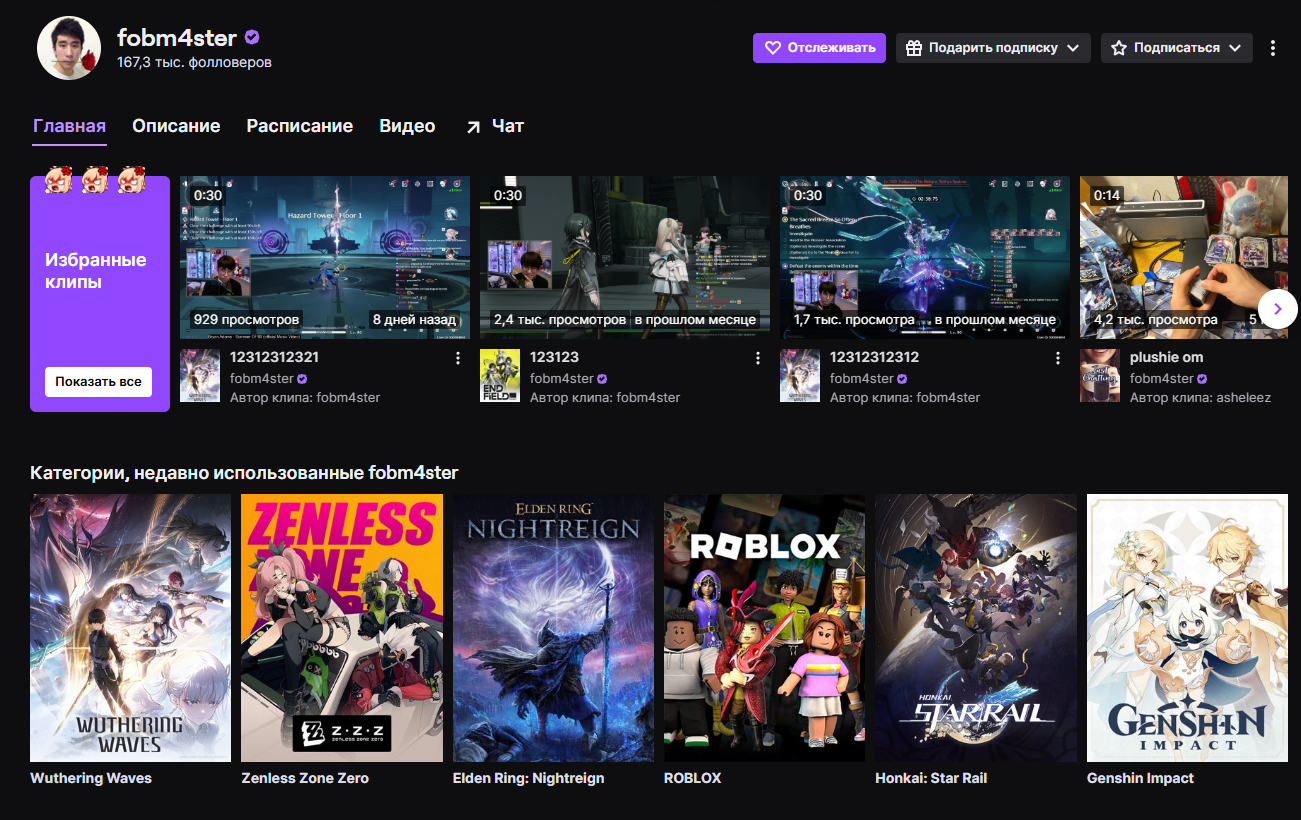Click the verified badge beside channel name
The height and width of the screenshot is (820, 1301).
coord(252,38)
